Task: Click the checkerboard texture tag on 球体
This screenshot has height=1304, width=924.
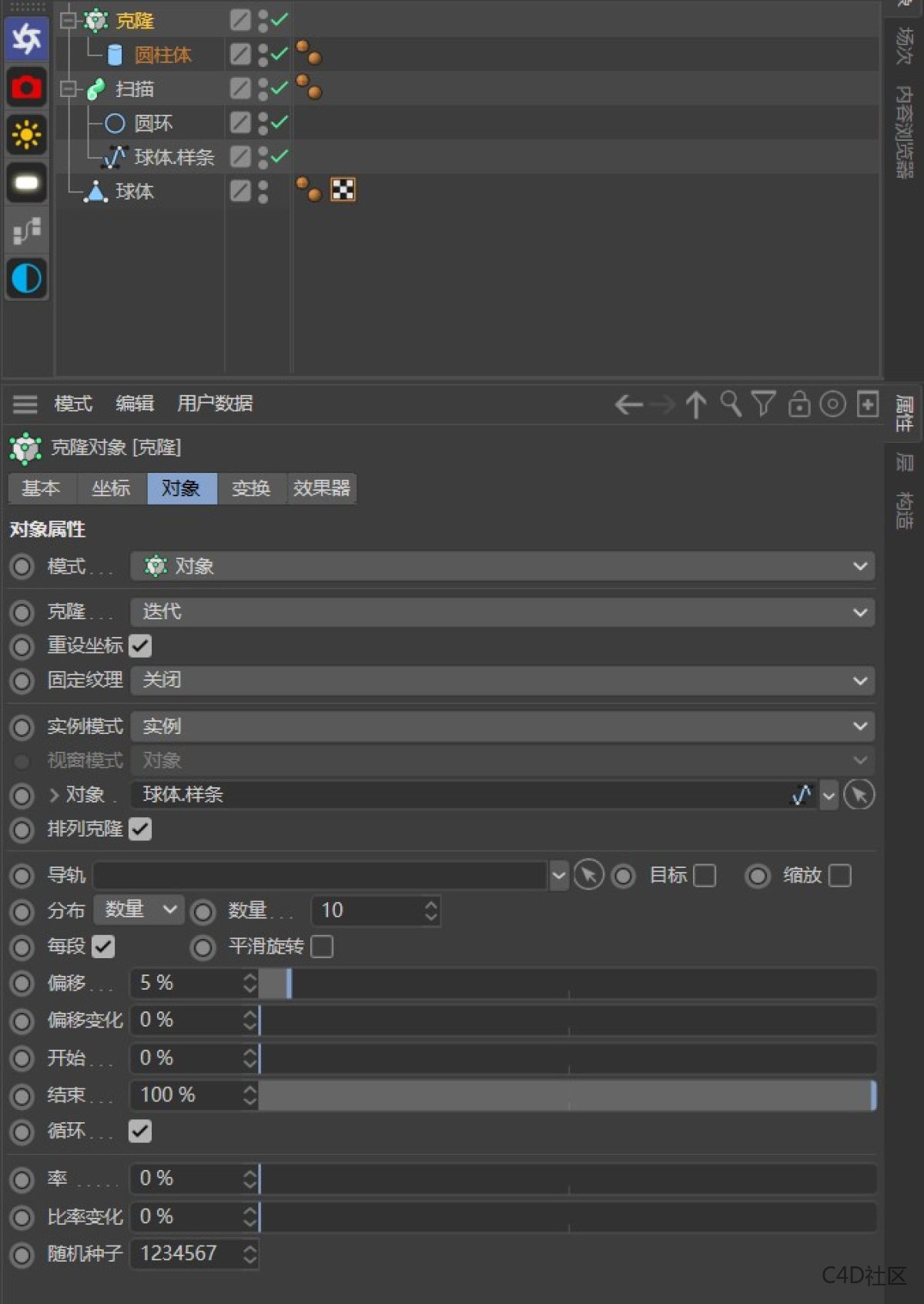Action: pyautogui.click(x=343, y=189)
